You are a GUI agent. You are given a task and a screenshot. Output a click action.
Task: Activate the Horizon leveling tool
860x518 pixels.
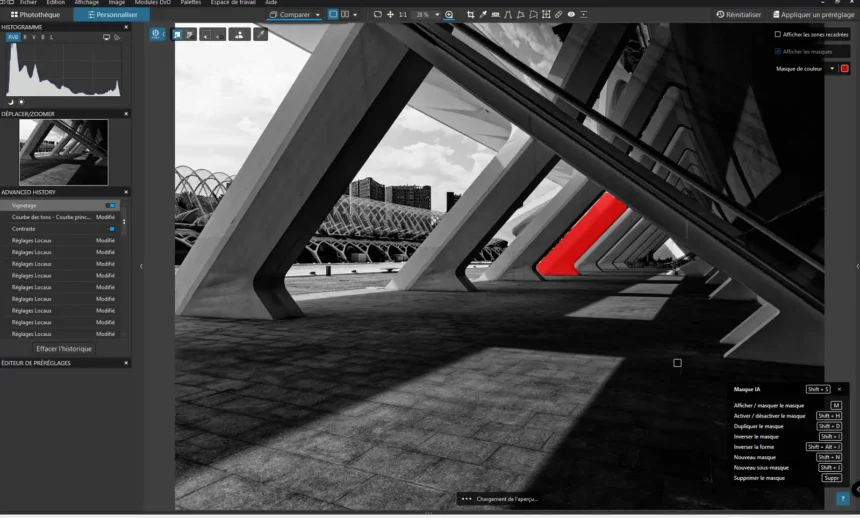point(496,15)
